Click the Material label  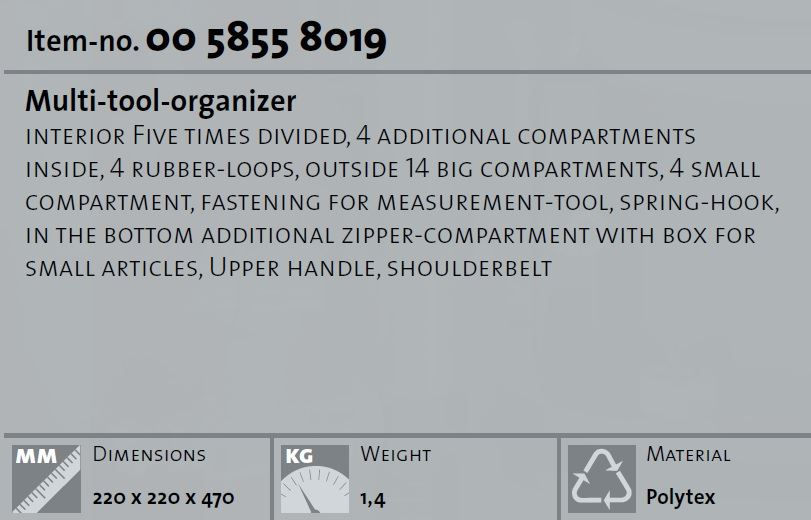688,454
